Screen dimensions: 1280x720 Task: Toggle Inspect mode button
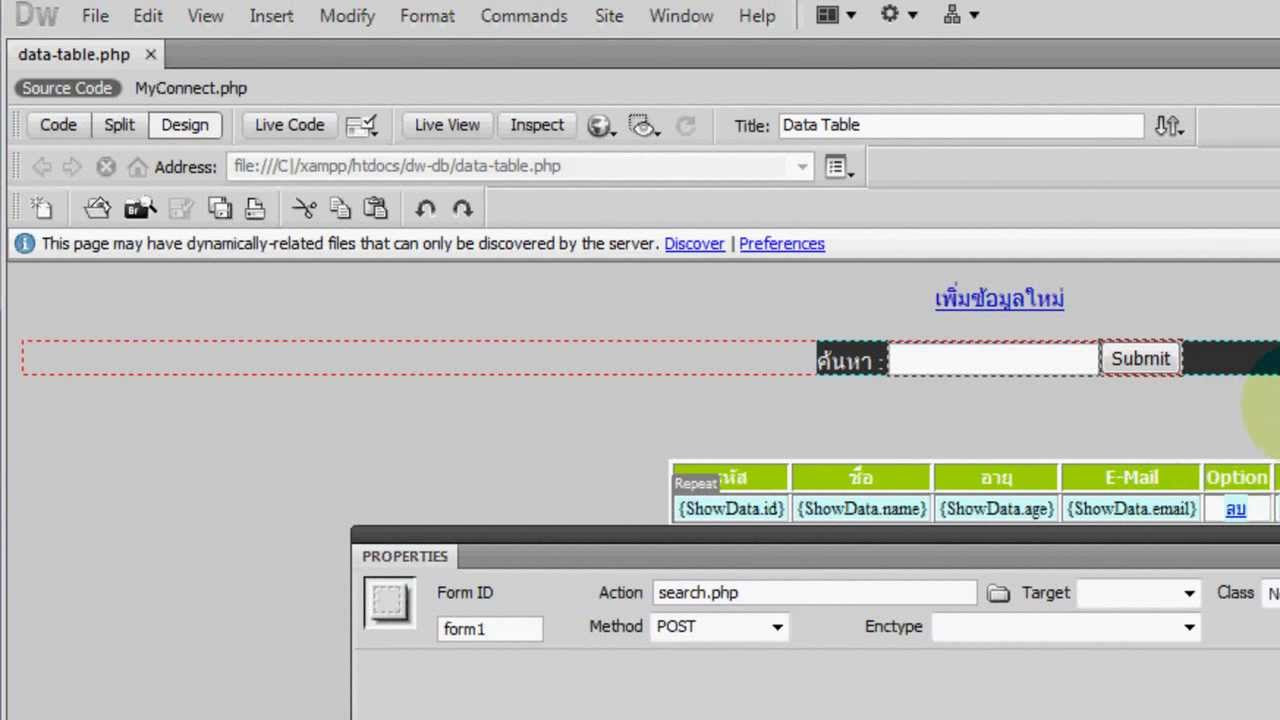[537, 125]
